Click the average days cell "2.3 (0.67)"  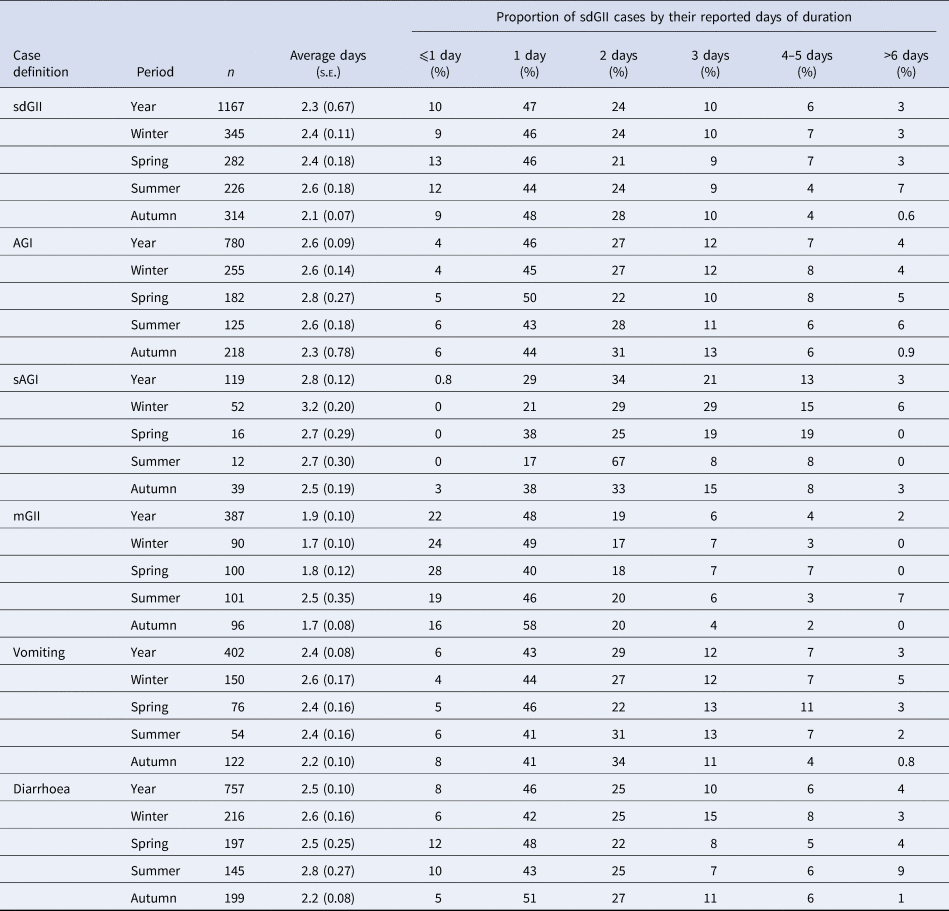pos(321,106)
